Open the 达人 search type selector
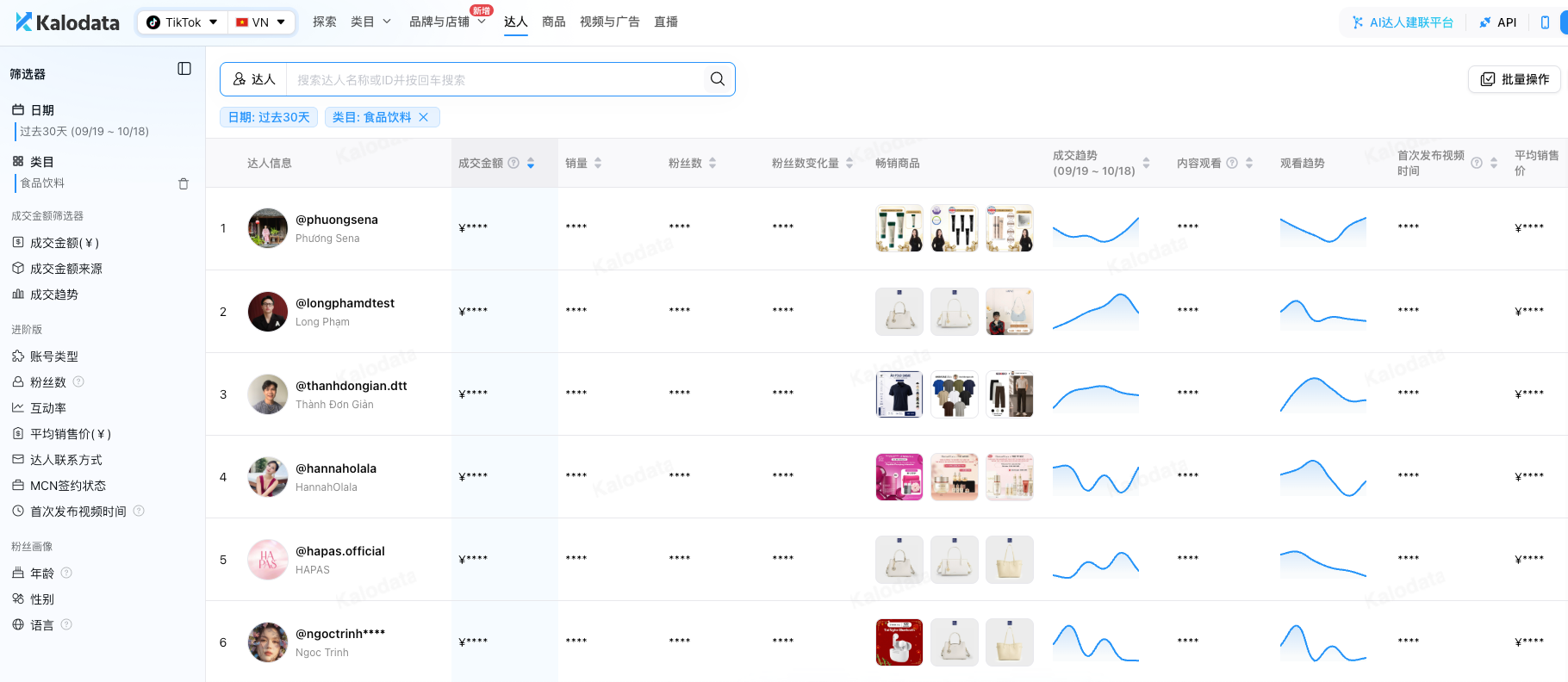This screenshot has width=1568, height=682. tap(254, 79)
